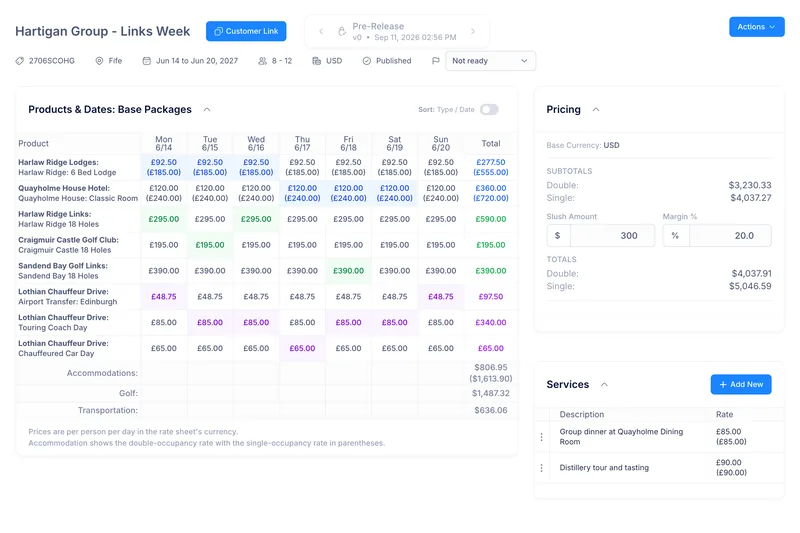Click the people icon next to 8 - 12
Image resolution: width=800 pixels, height=533 pixels.
pos(262,61)
